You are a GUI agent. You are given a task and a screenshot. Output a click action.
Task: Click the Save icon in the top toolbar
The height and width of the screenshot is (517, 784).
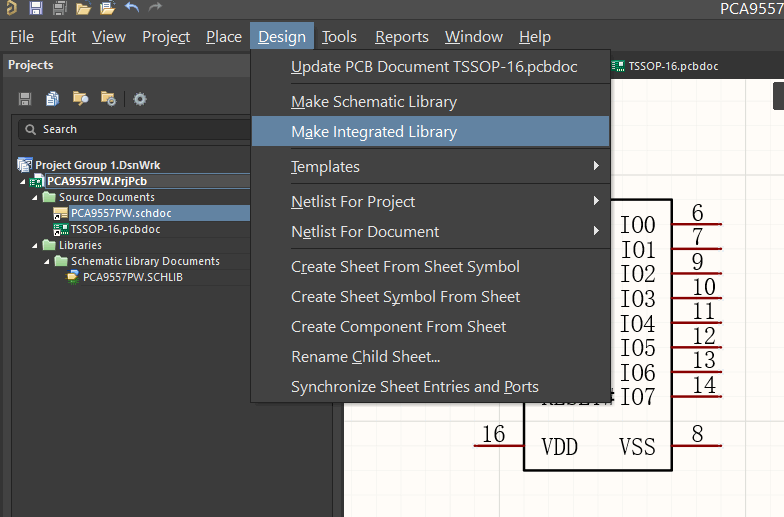(x=36, y=9)
